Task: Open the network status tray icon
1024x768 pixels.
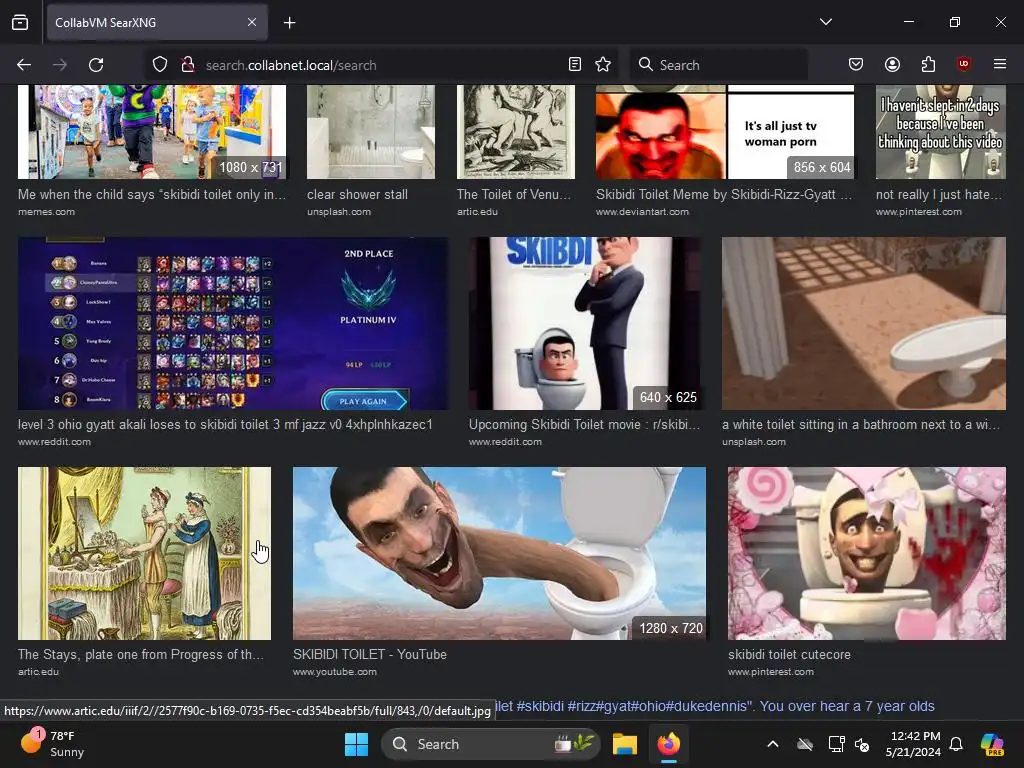Action: pos(836,744)
